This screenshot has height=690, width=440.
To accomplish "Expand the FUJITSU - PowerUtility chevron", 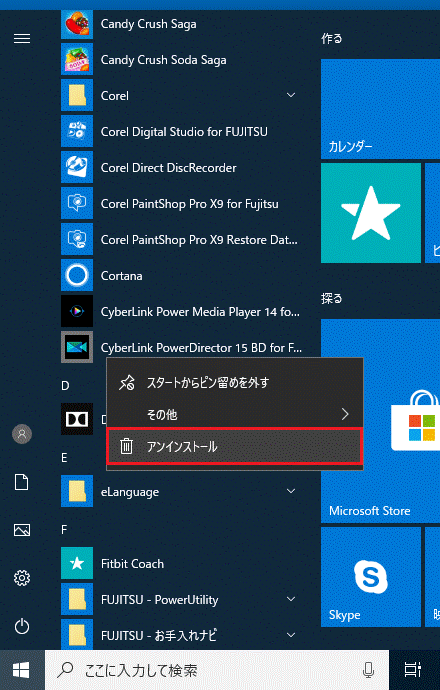I will (x=291, y=599).
